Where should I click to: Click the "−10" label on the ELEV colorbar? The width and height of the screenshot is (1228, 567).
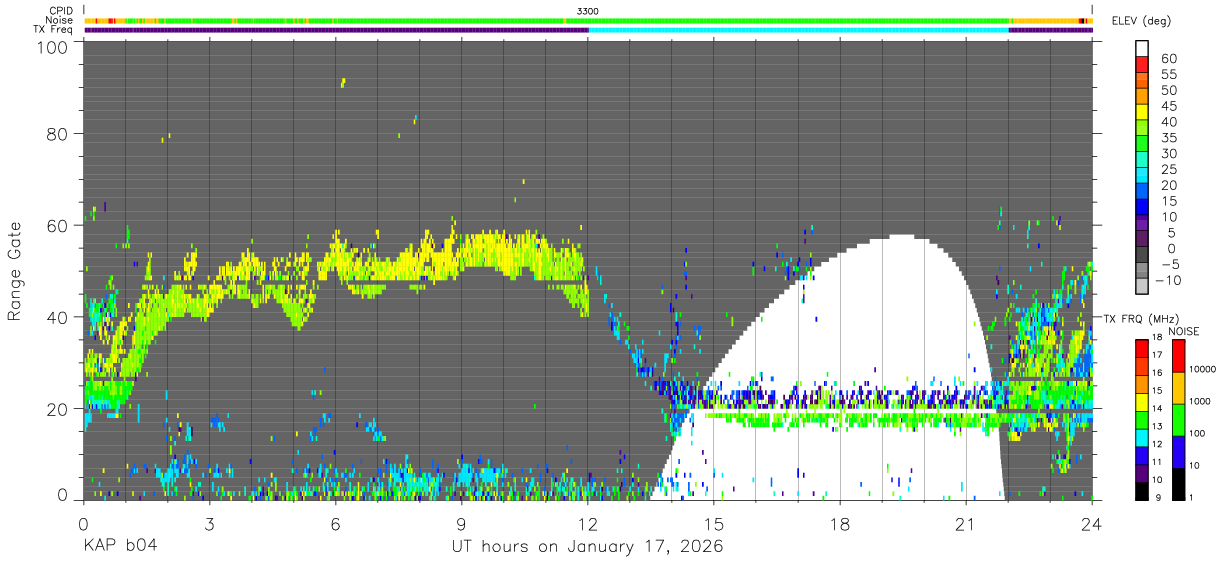pyautogui.click(x=1166, y=281)
